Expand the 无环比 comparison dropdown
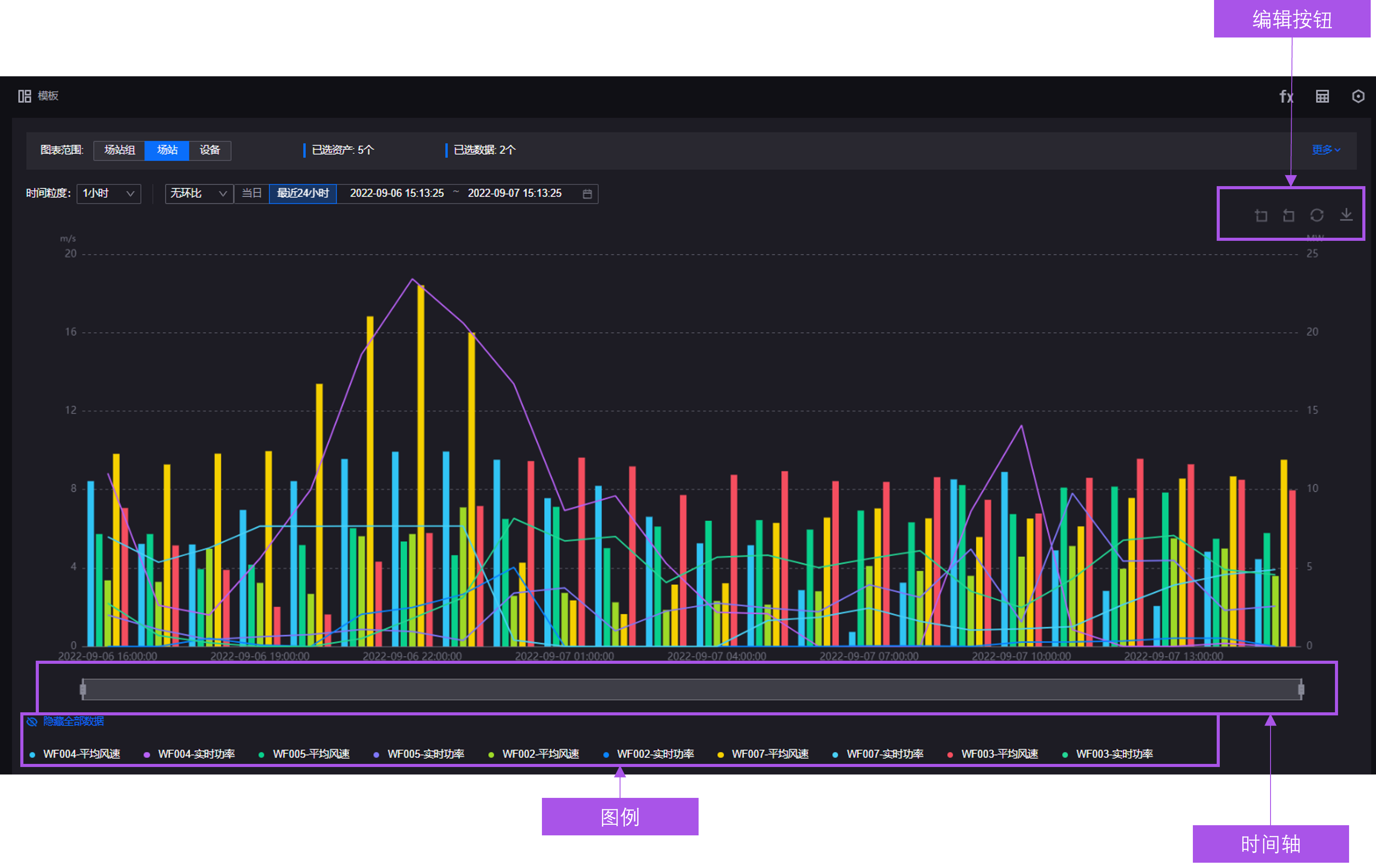Screen dimensions: 1376x868 click(x=198, y=193)
